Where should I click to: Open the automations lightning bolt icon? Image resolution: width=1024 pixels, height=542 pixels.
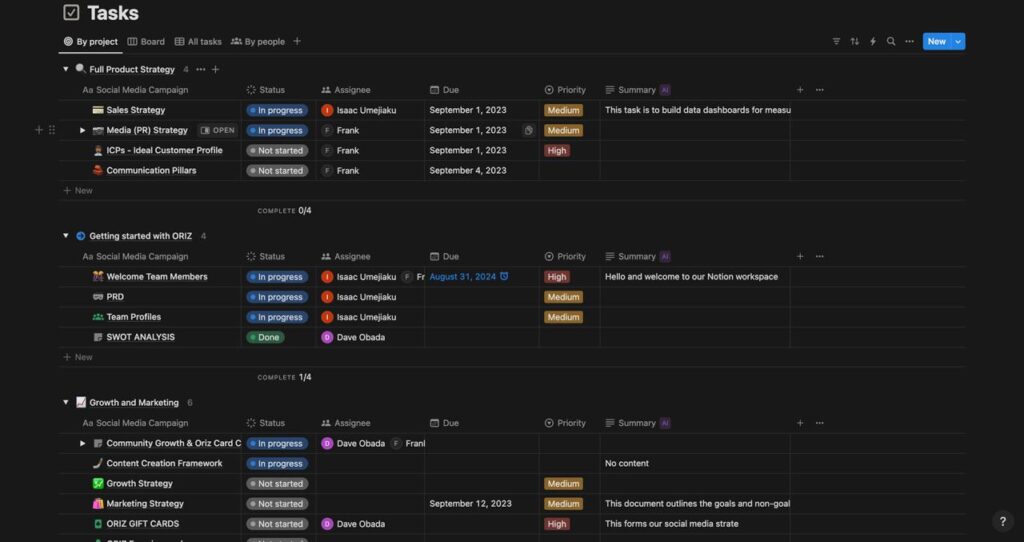click(x=872, y=41)
